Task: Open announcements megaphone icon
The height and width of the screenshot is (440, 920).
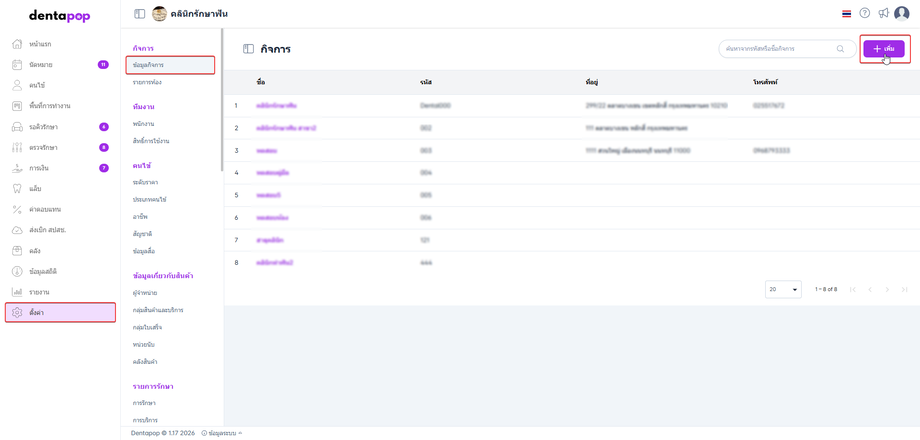Action: click(883, 13)
